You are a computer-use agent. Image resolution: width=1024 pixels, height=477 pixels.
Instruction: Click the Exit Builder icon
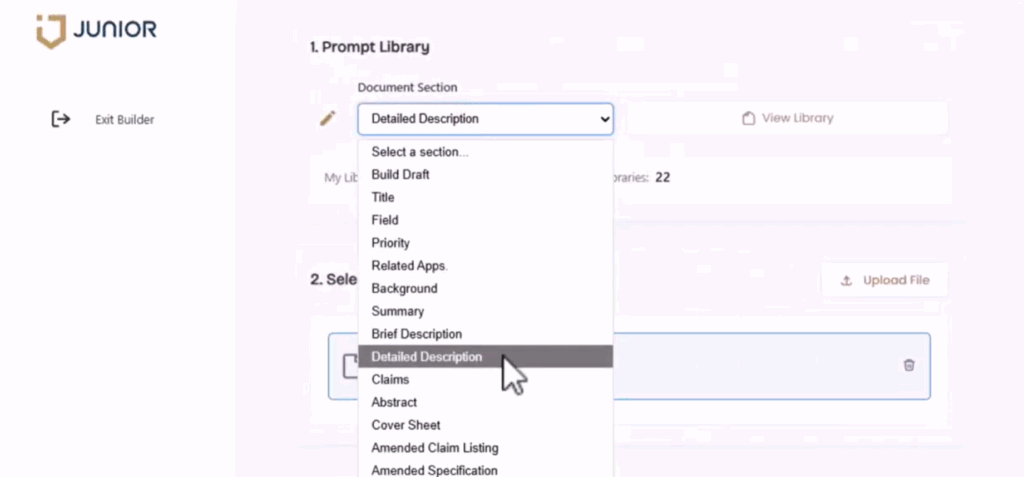click(x=61, y=120)
